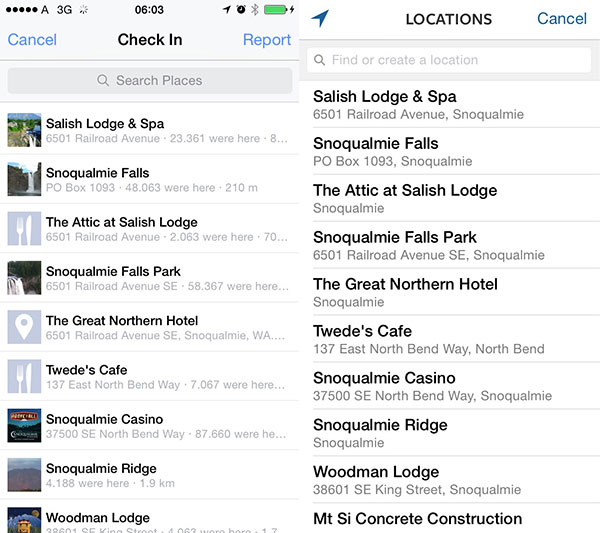Tap the battery charging bolt indicator
This screenshot has height=533, width=600.
tap(292, 10)
